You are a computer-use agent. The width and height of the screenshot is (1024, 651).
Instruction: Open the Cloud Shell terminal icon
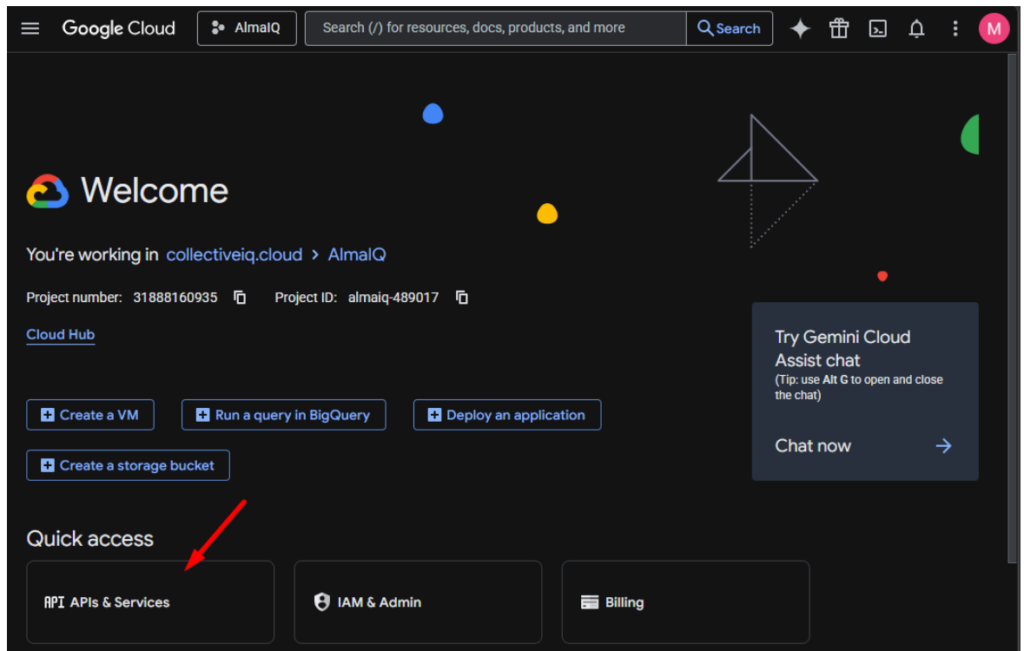tap(878, 28)
